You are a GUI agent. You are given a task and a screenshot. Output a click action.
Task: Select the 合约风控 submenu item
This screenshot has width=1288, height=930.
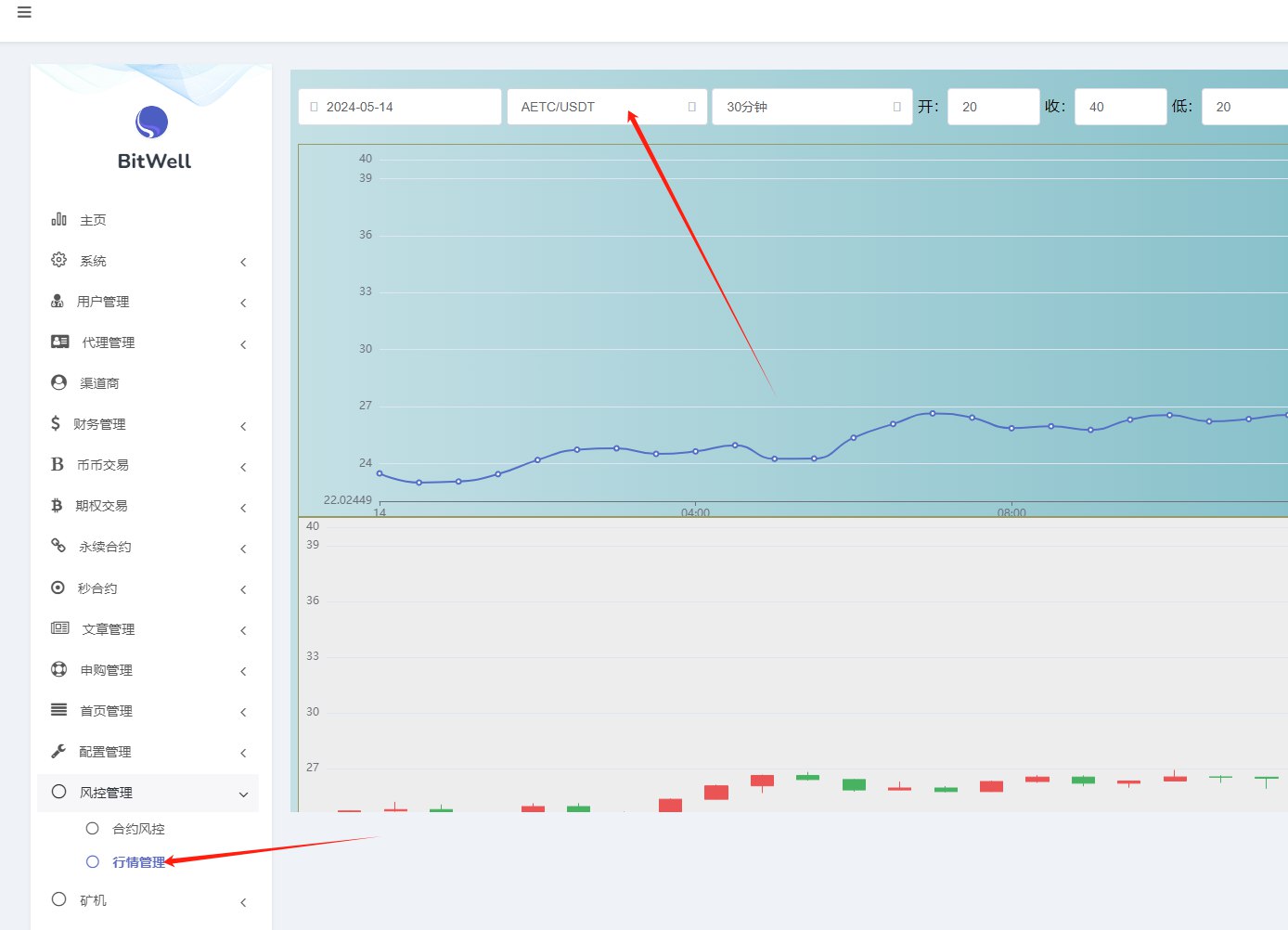(138, 829)
